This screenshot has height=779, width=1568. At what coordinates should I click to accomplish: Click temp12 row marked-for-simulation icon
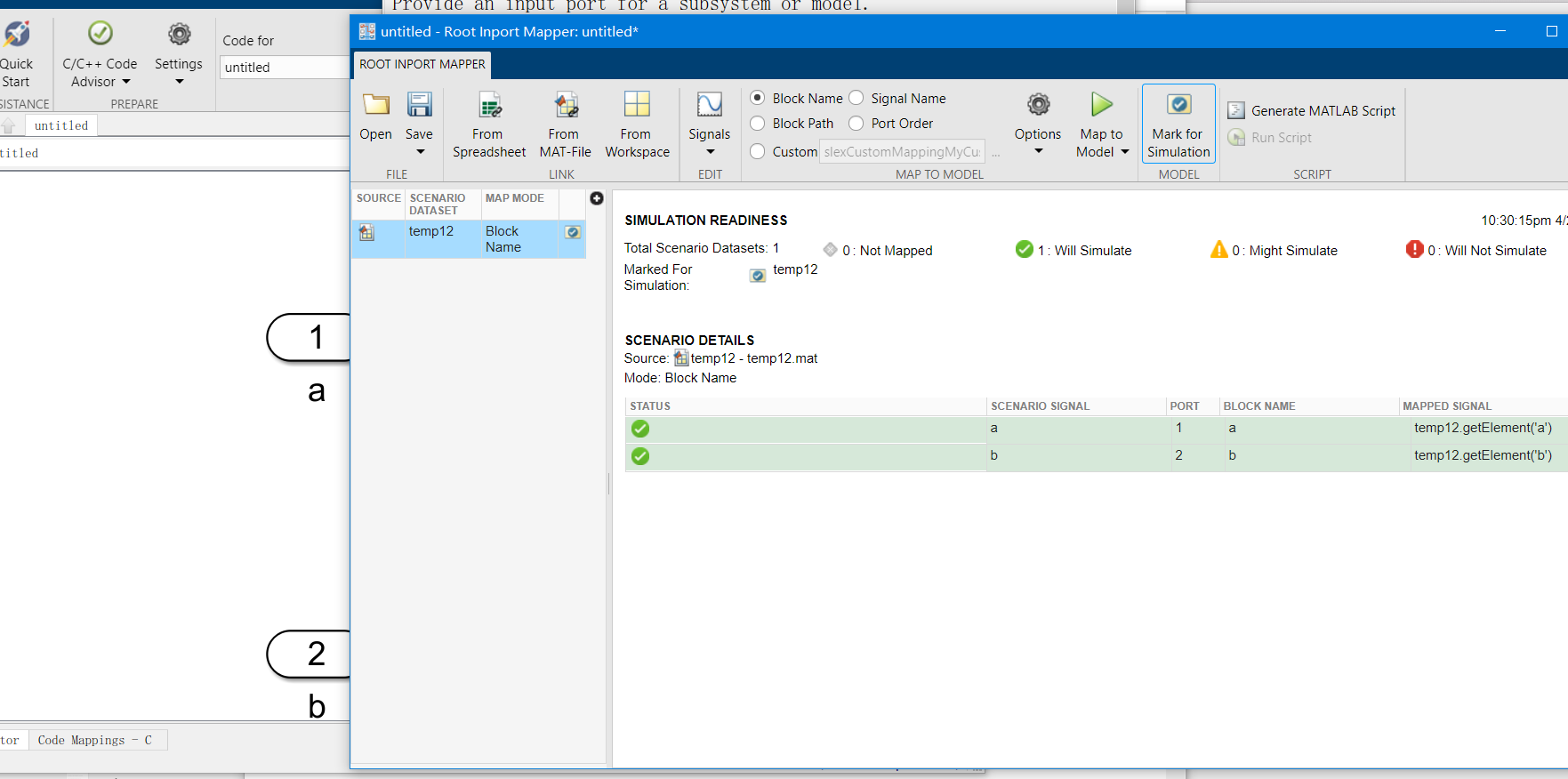(x=573, y=232)
